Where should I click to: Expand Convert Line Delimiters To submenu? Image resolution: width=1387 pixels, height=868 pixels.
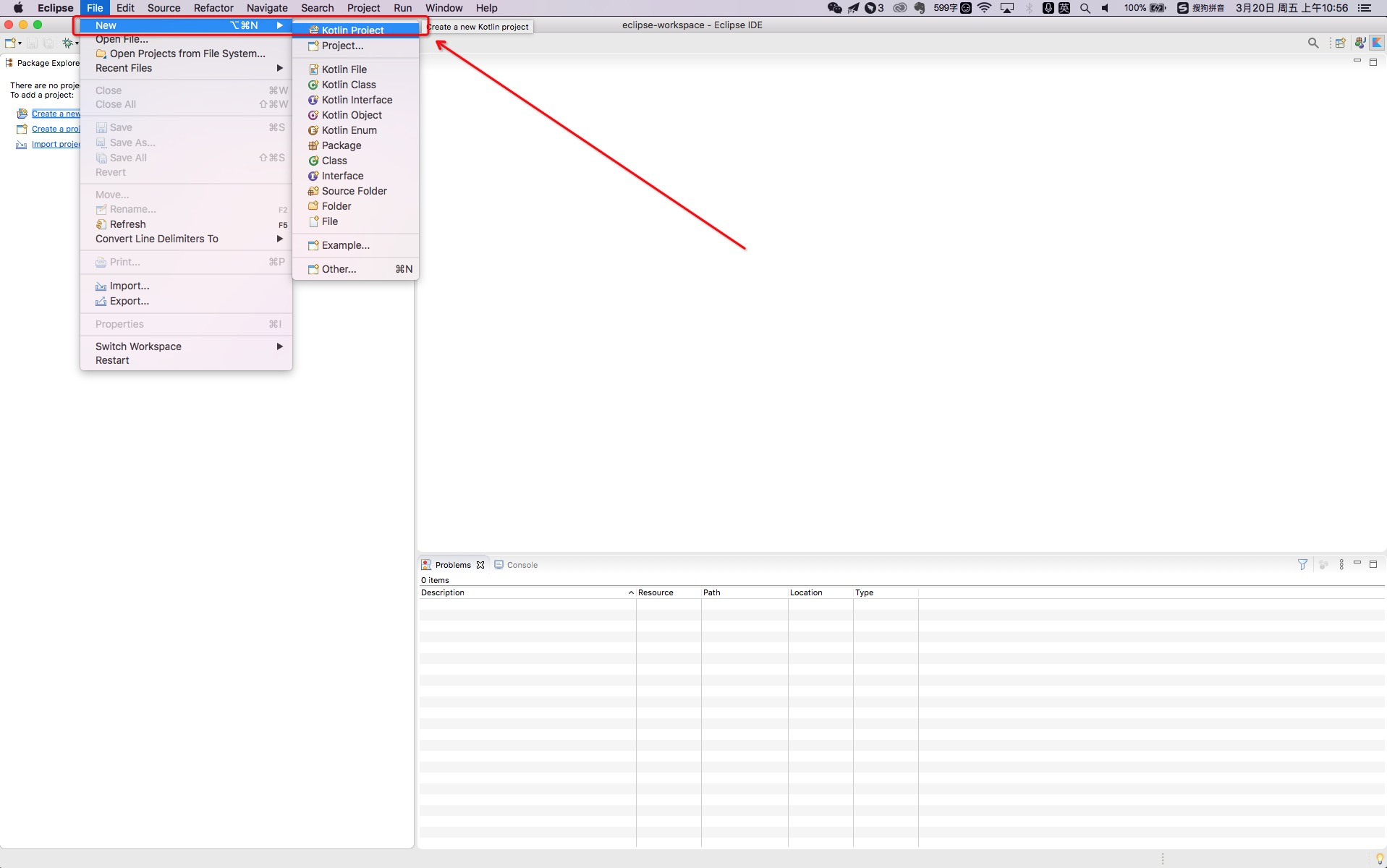tap(186, 239)
